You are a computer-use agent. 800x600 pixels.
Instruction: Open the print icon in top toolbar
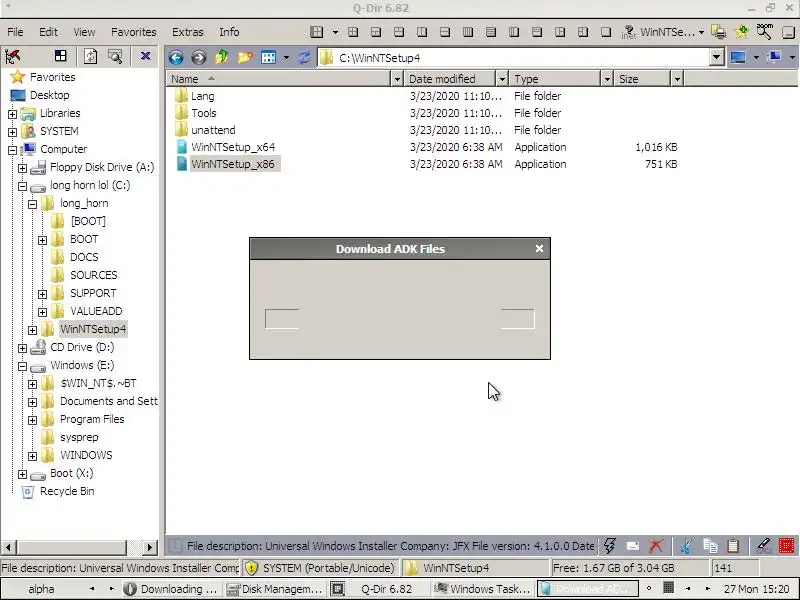pos(719,32)
